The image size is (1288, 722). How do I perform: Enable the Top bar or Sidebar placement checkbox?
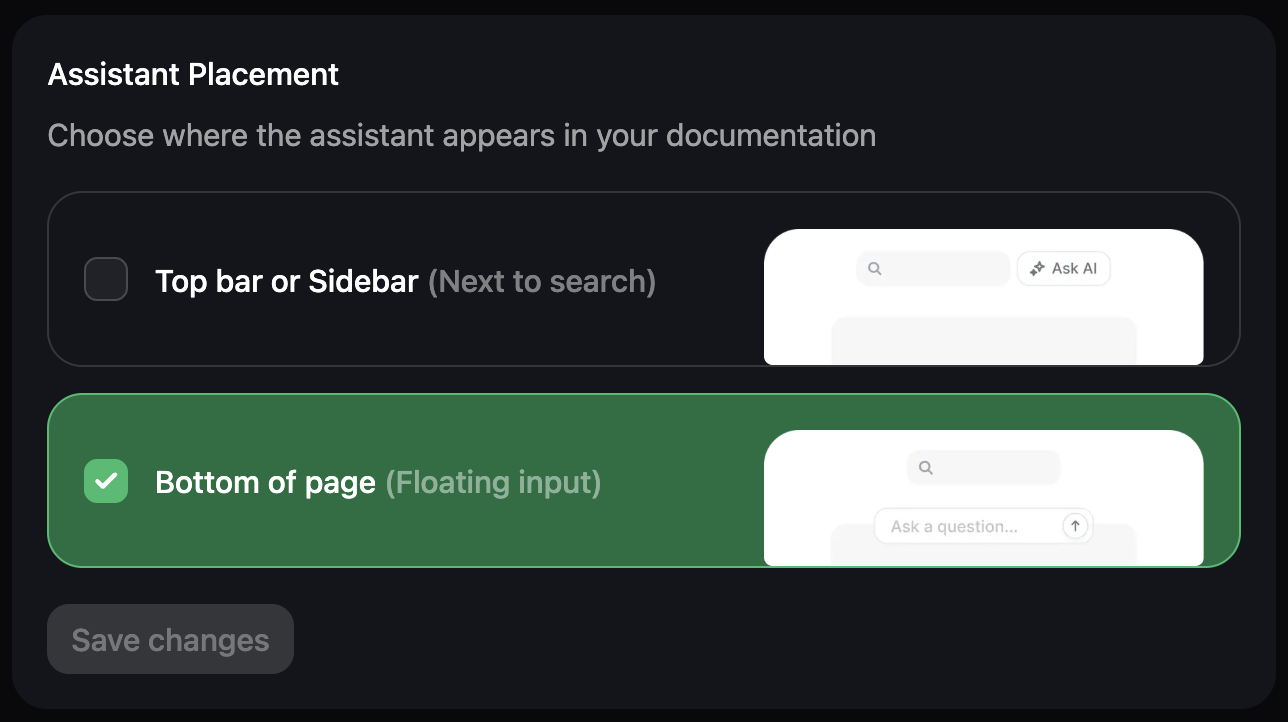(105, 279)
